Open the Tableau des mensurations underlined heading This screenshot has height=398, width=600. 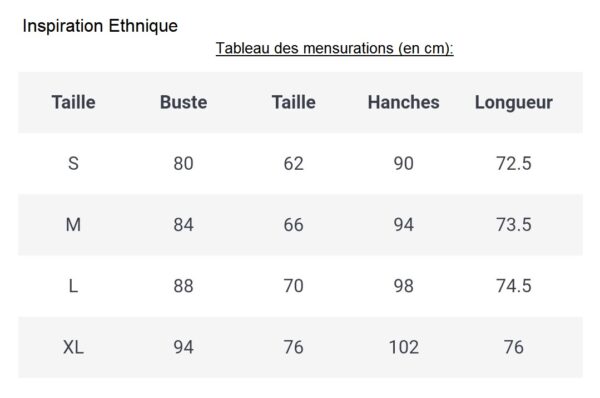[x=334, y=49]
